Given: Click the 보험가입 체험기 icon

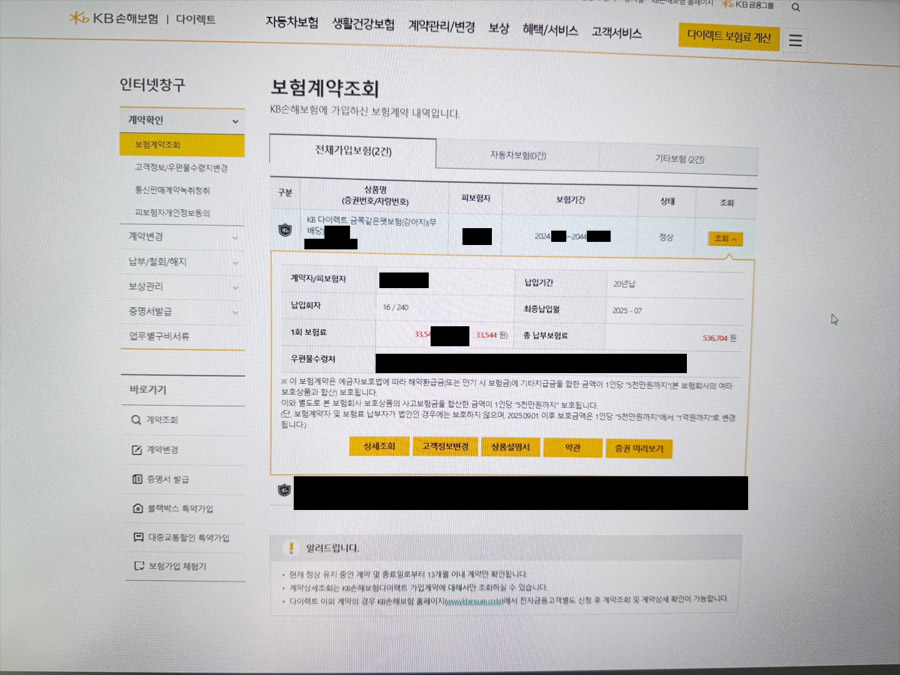Looking at the screenshot, I should pyautogui.click(x=139, y=566).
